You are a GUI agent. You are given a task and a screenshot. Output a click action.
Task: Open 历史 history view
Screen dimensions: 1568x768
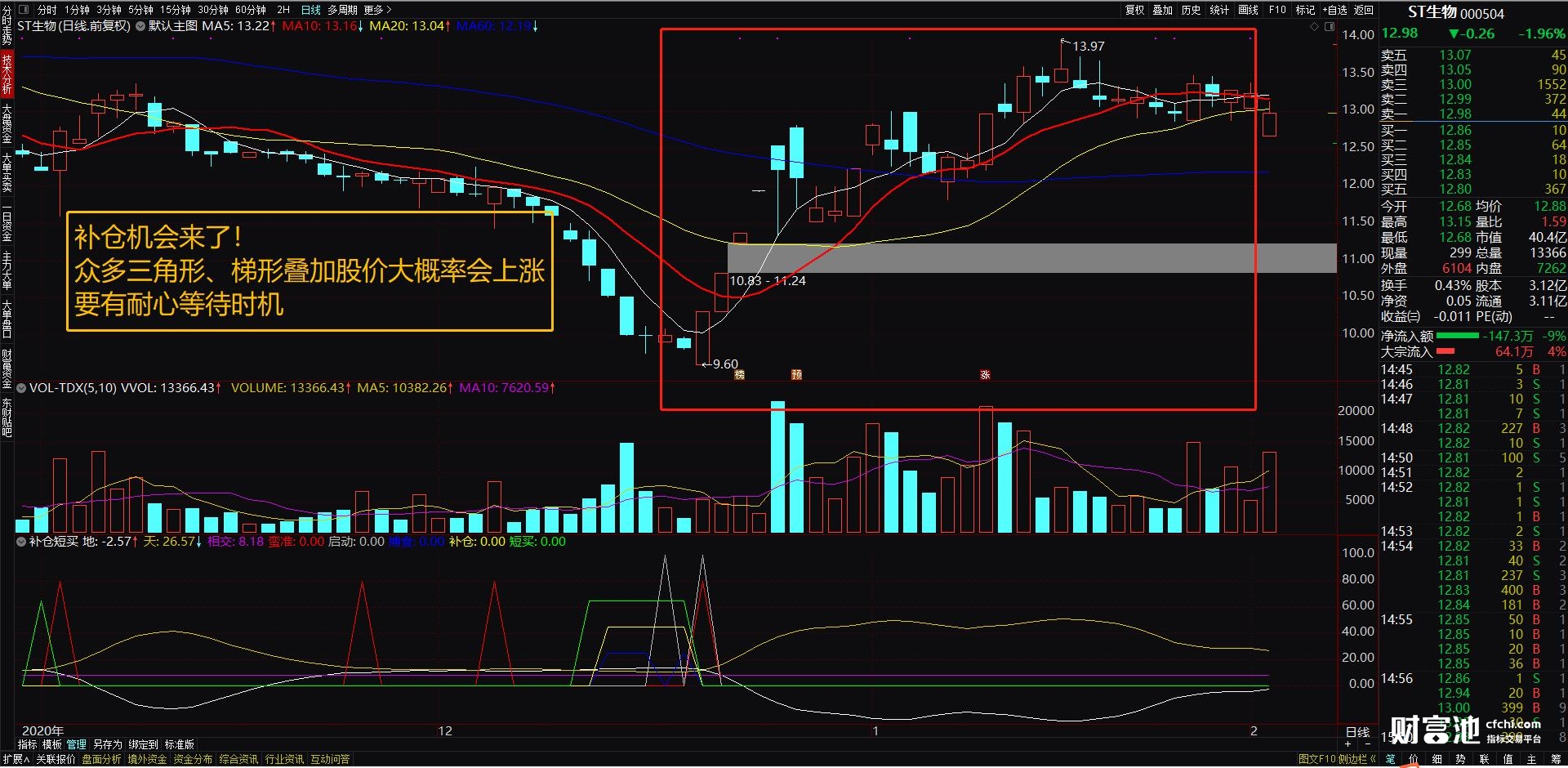point(1191,10)
